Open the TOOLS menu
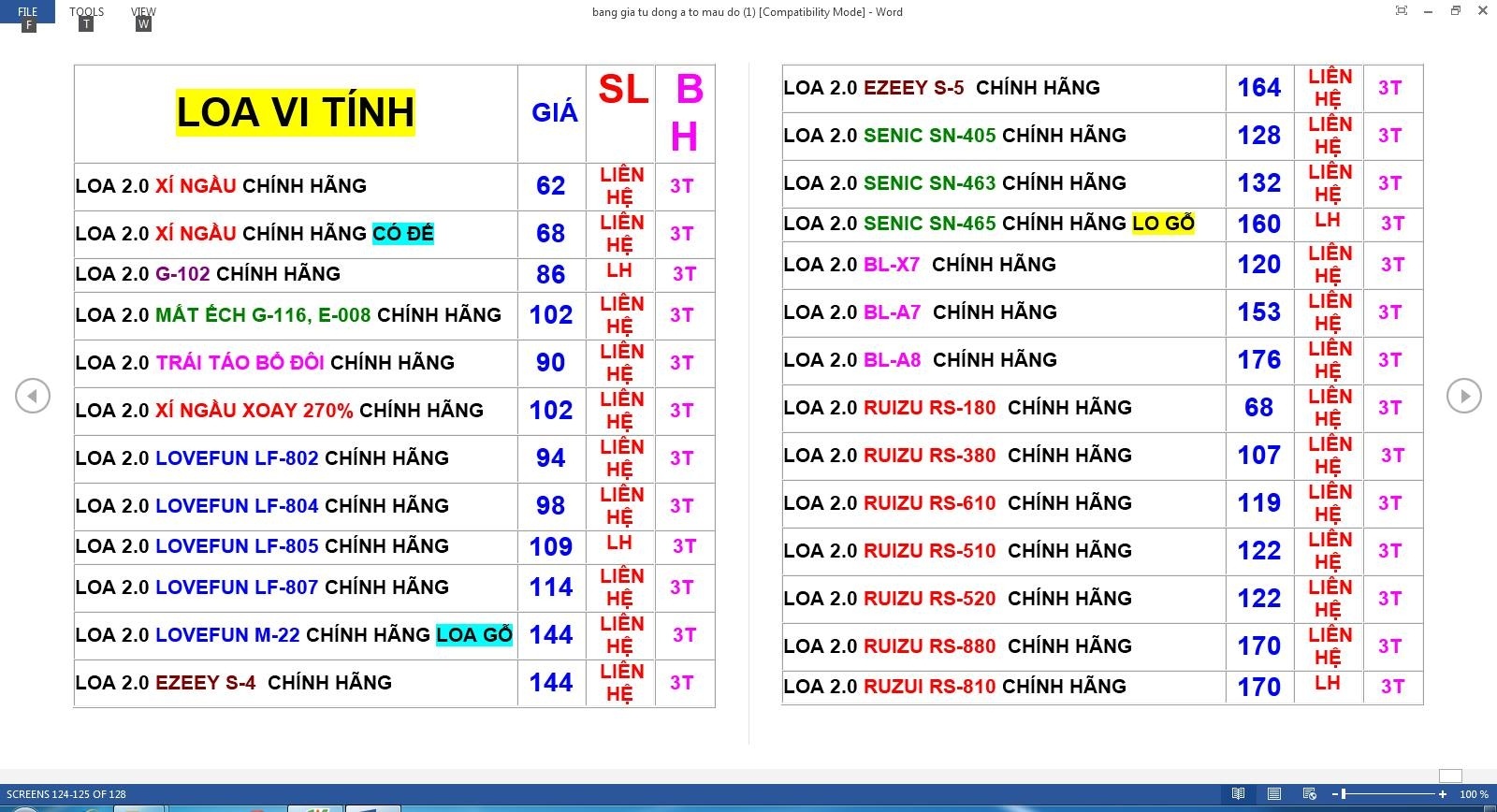This screenshot has width=1497, height=812. 86,12
